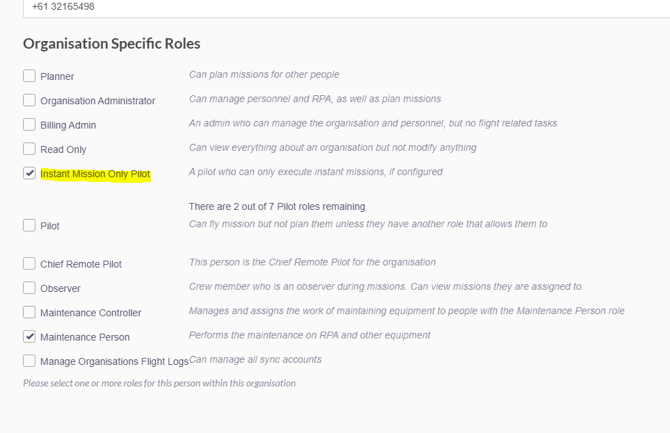This screenshot has height=433, width=670.
Task: Click the Billing Admin label text
Action: [x=68, y=126]
